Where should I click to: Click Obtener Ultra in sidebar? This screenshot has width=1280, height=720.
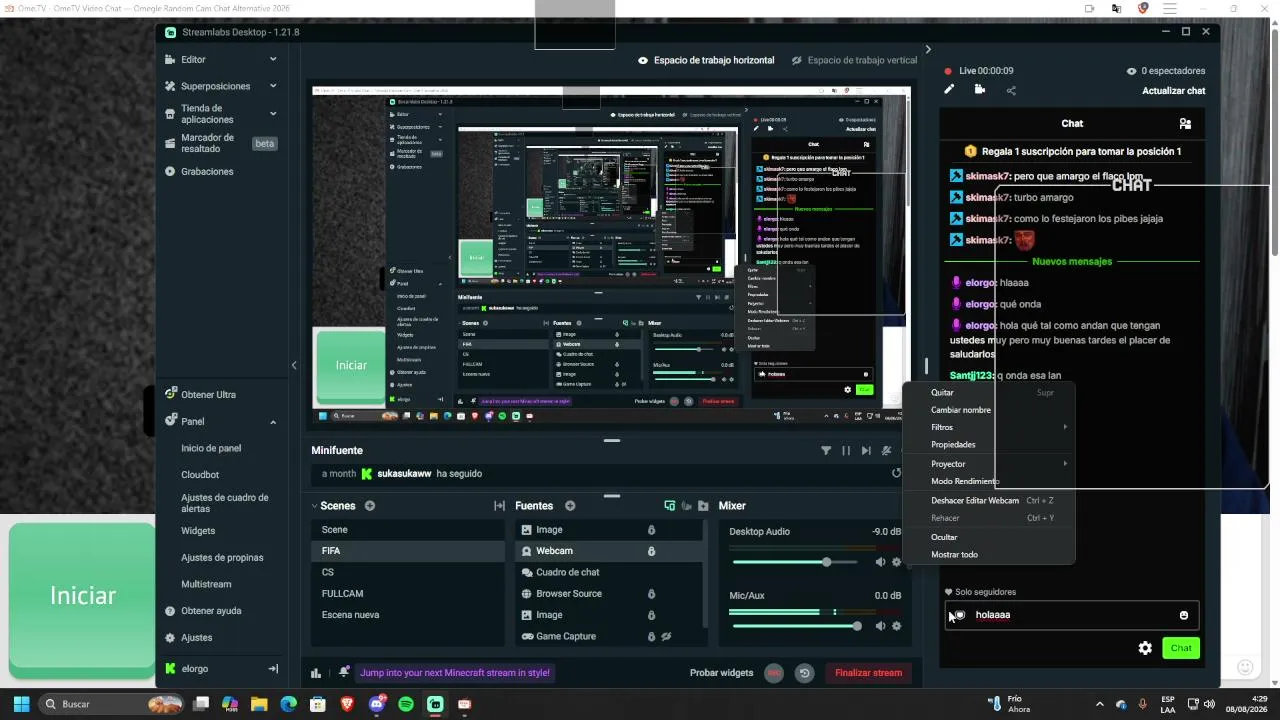click(x=208, y=395)
